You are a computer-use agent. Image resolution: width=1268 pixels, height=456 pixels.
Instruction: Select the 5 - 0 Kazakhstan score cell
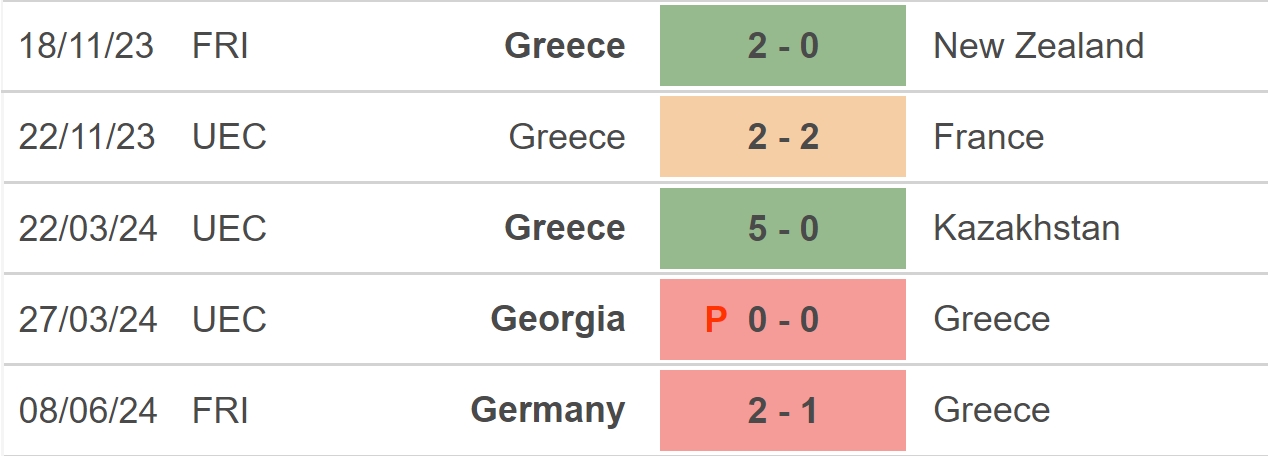(783, 228)
